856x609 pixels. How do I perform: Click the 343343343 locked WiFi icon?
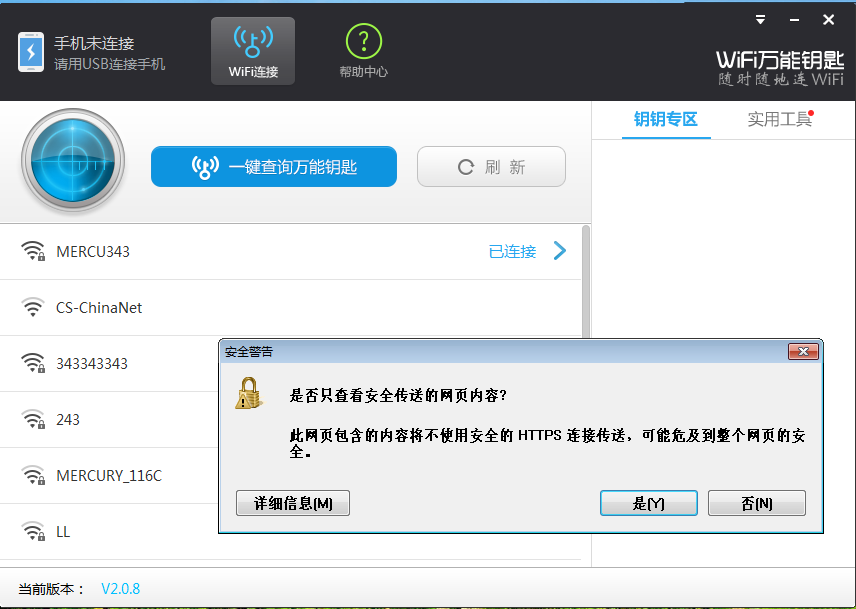tap(33, 363)
